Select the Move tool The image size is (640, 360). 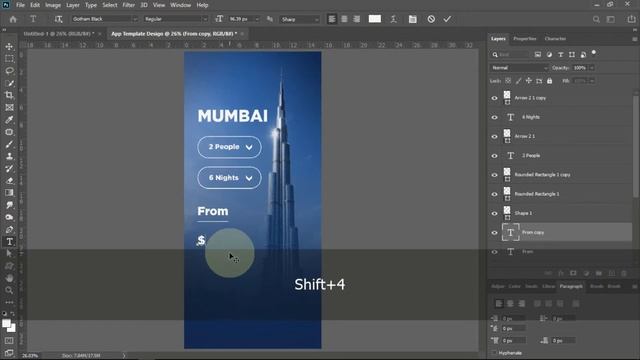click(9, 47)
